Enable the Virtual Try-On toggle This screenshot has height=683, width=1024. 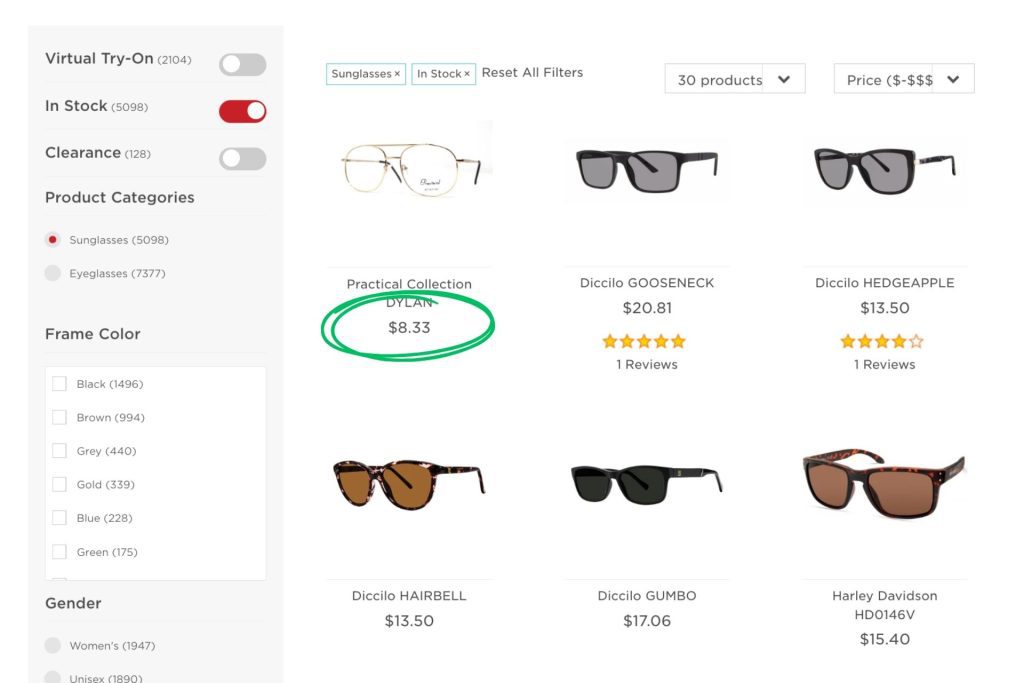pyautogui.click(x=242, y=62)
